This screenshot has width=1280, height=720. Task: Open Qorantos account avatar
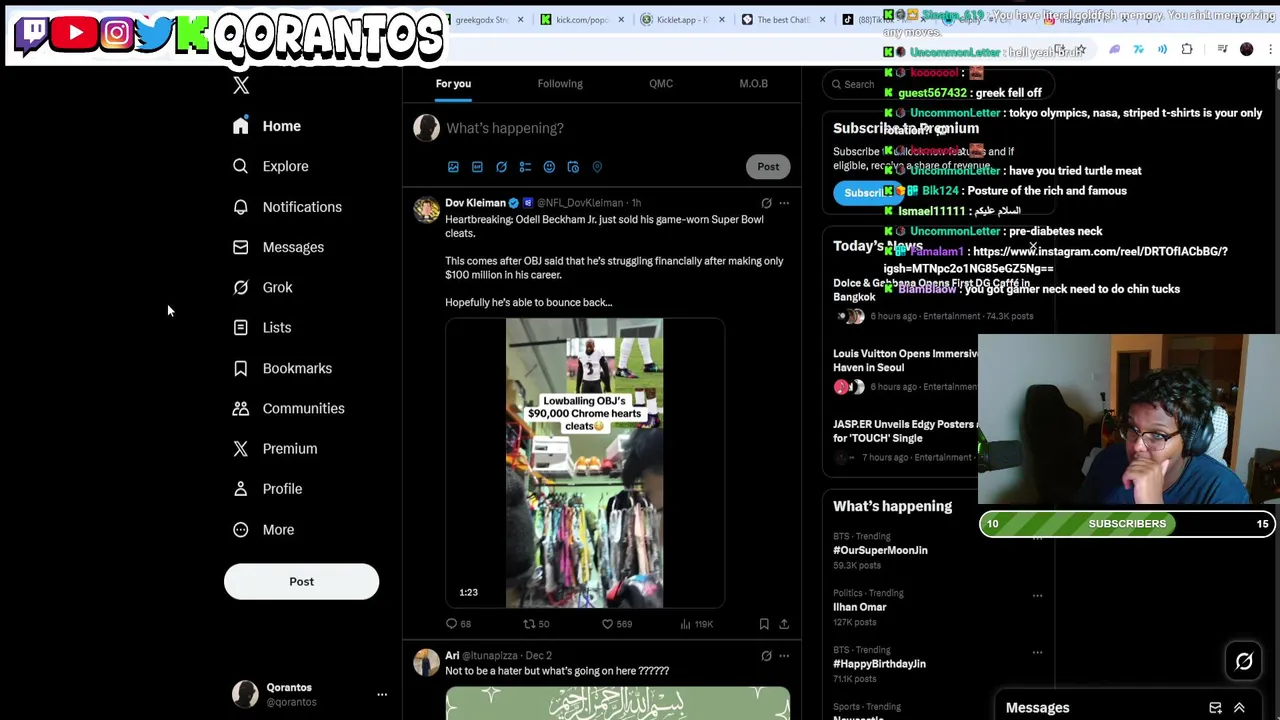tap(245, 694)
